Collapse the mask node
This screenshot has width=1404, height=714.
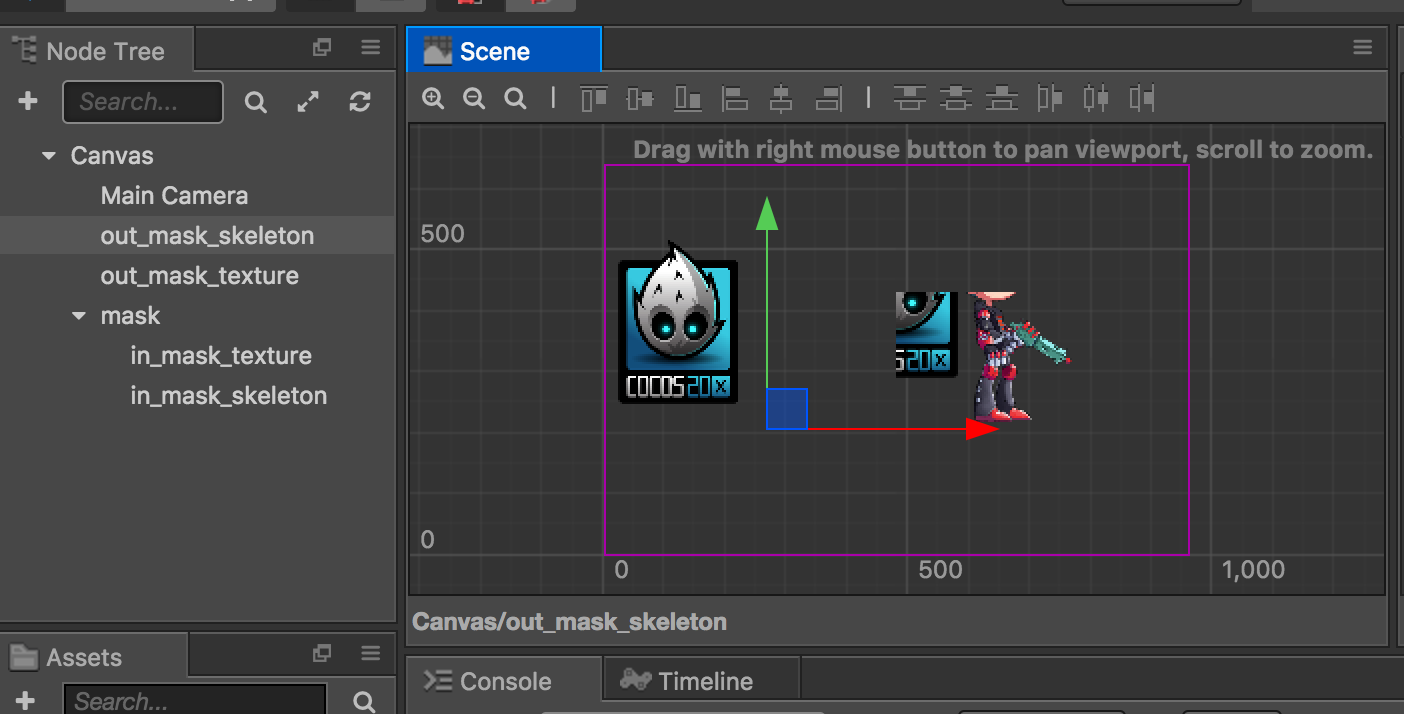(x=79, y=317)
